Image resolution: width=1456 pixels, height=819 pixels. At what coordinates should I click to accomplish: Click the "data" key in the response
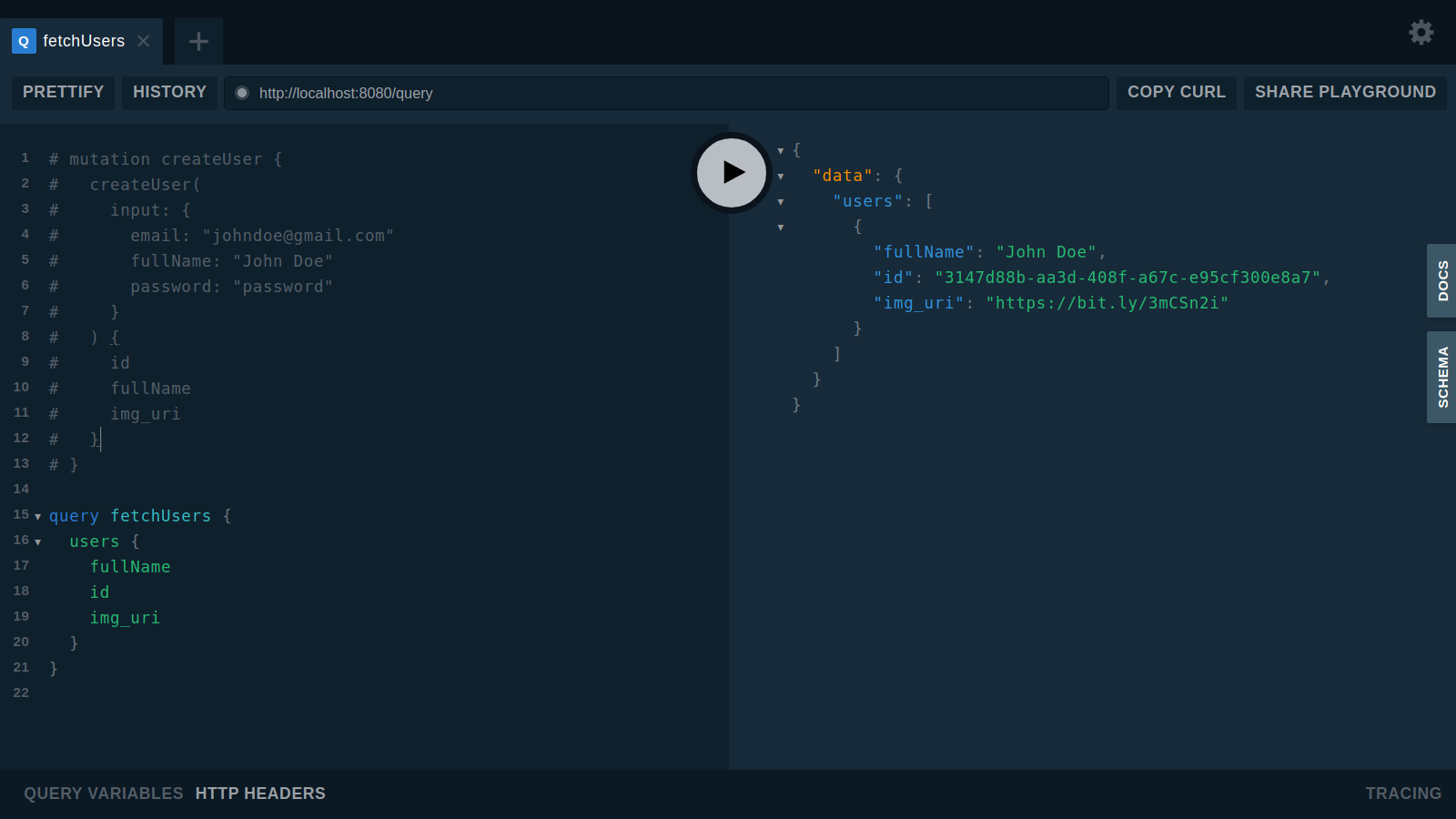843,176
